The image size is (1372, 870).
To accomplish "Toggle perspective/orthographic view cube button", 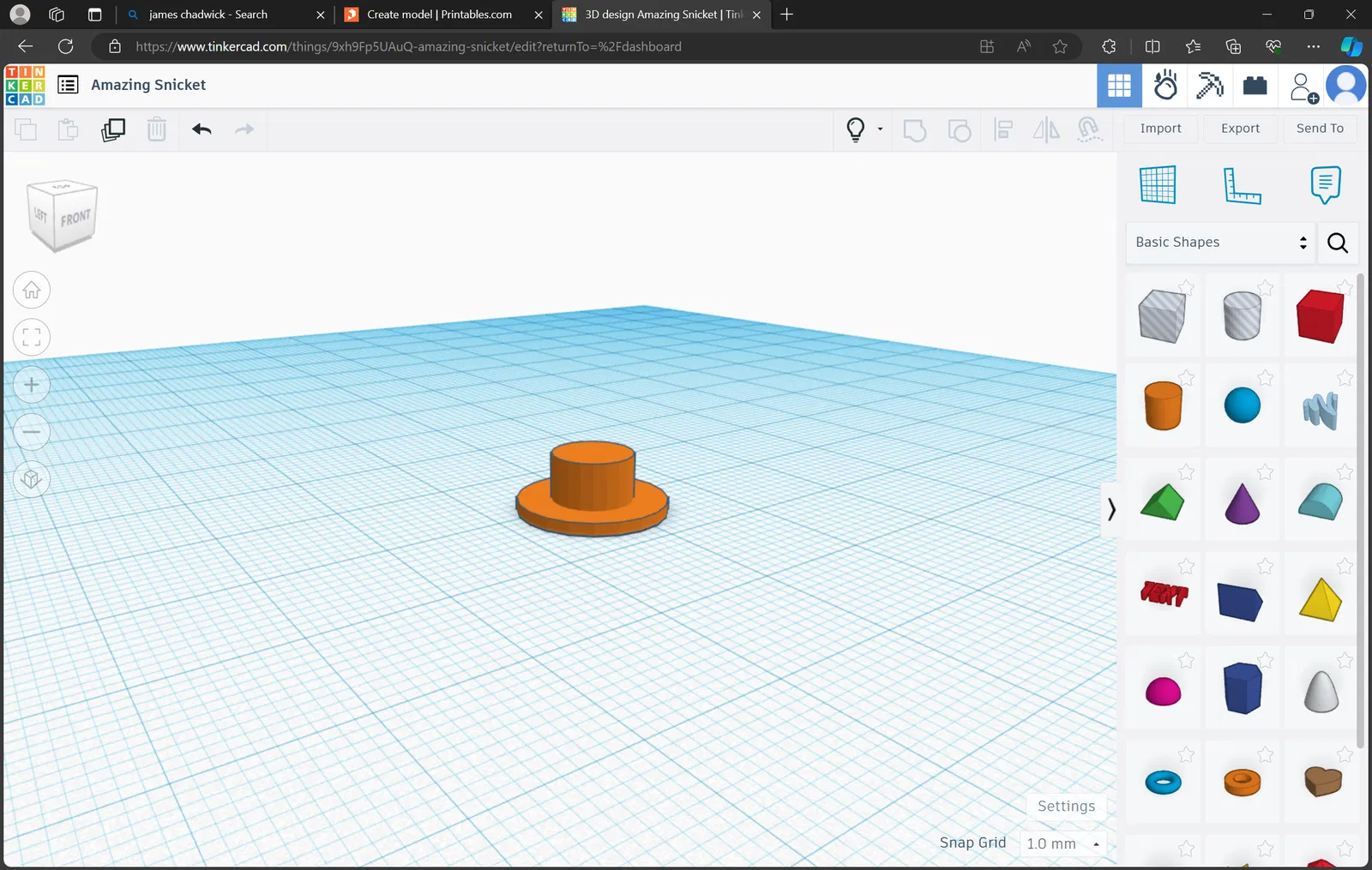I will (x=32, y=479).
